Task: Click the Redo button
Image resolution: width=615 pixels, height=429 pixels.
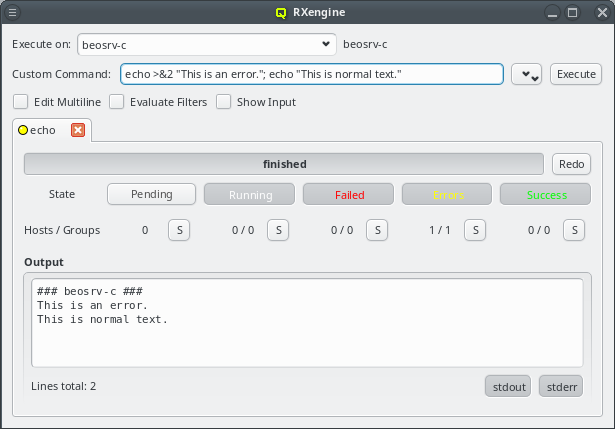Action: (x=571, y=164)
